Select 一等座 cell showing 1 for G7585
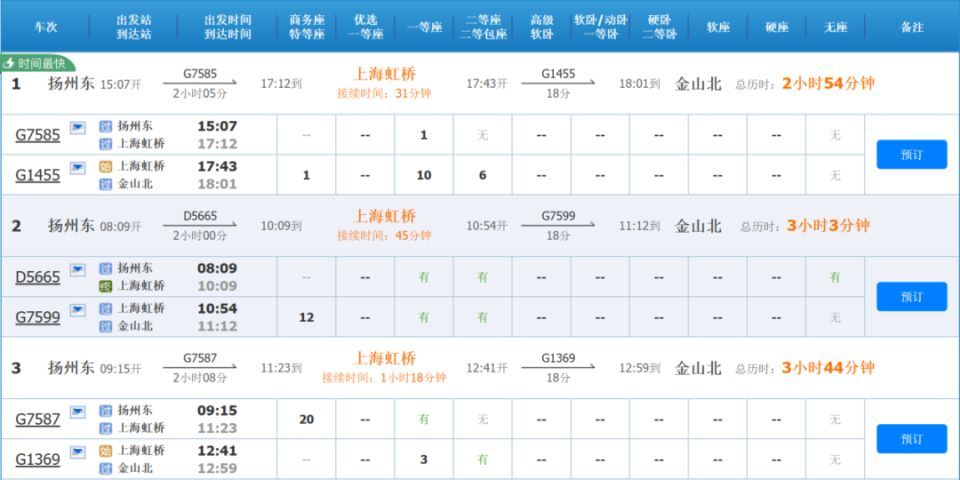 (424, 135)
